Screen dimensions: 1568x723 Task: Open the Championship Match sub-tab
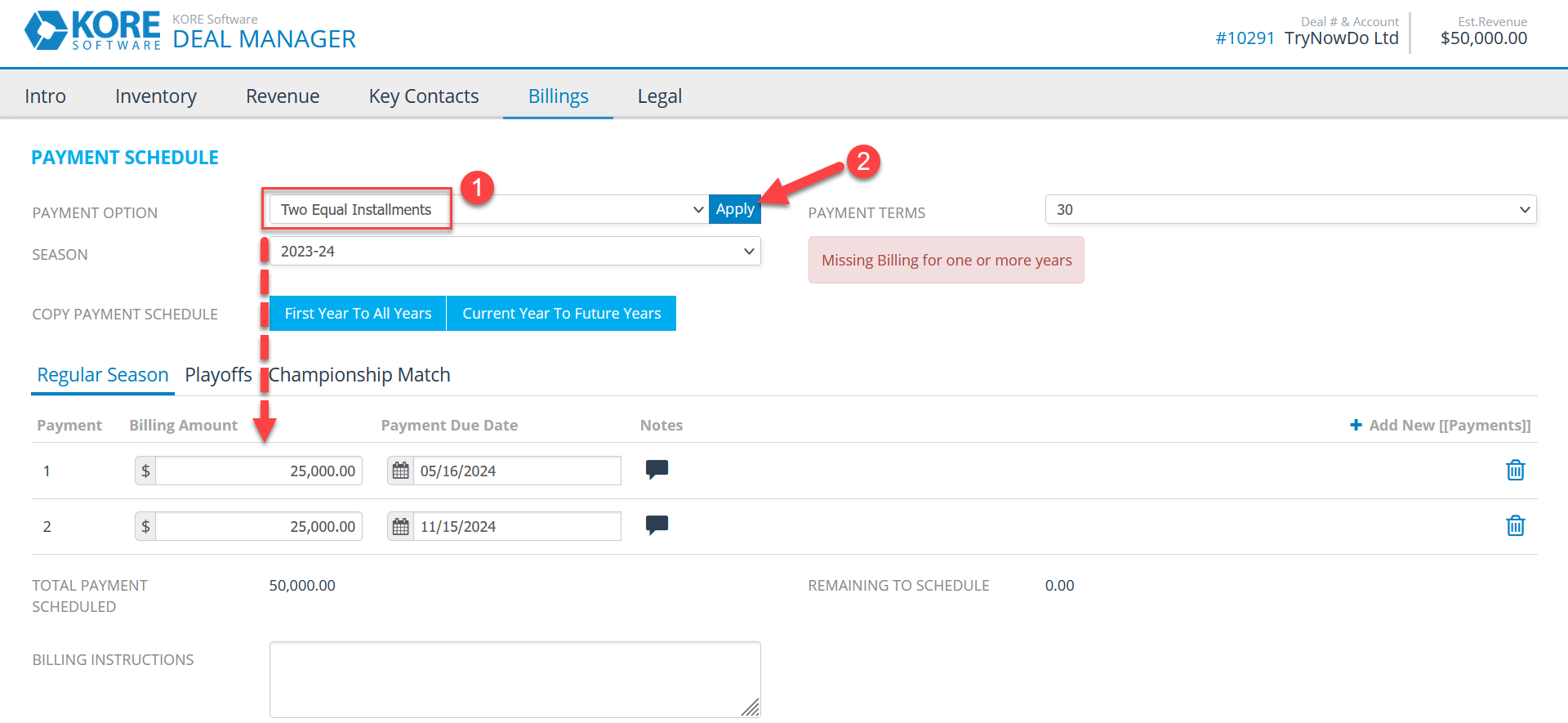pos(359,375)
